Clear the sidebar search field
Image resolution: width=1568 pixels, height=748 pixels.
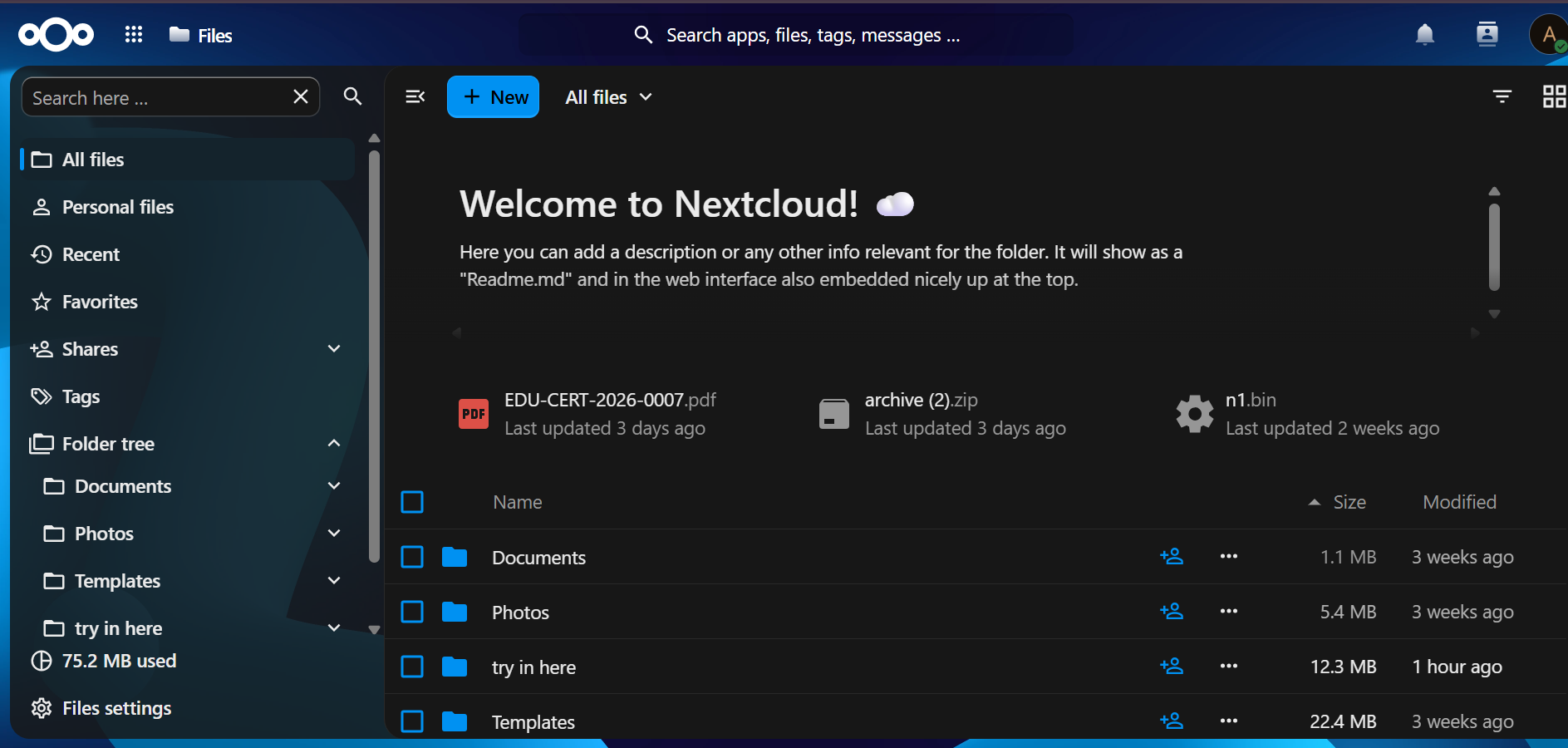point(301,97)
